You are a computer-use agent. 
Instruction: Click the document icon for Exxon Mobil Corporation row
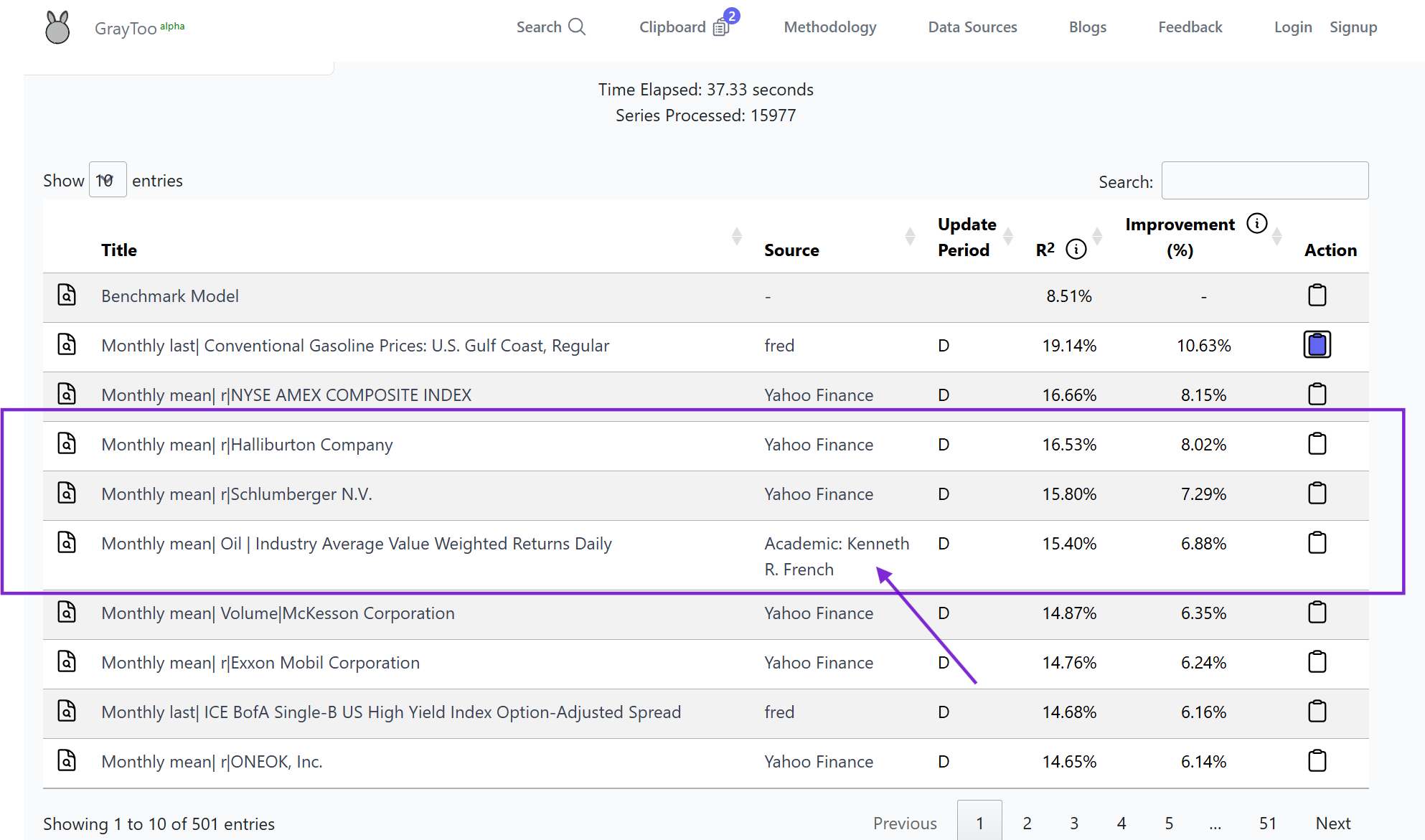click(x=68, y=661)
